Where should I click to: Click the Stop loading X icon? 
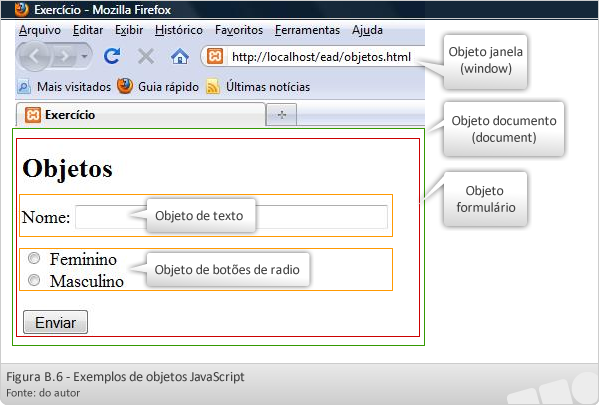146,57
